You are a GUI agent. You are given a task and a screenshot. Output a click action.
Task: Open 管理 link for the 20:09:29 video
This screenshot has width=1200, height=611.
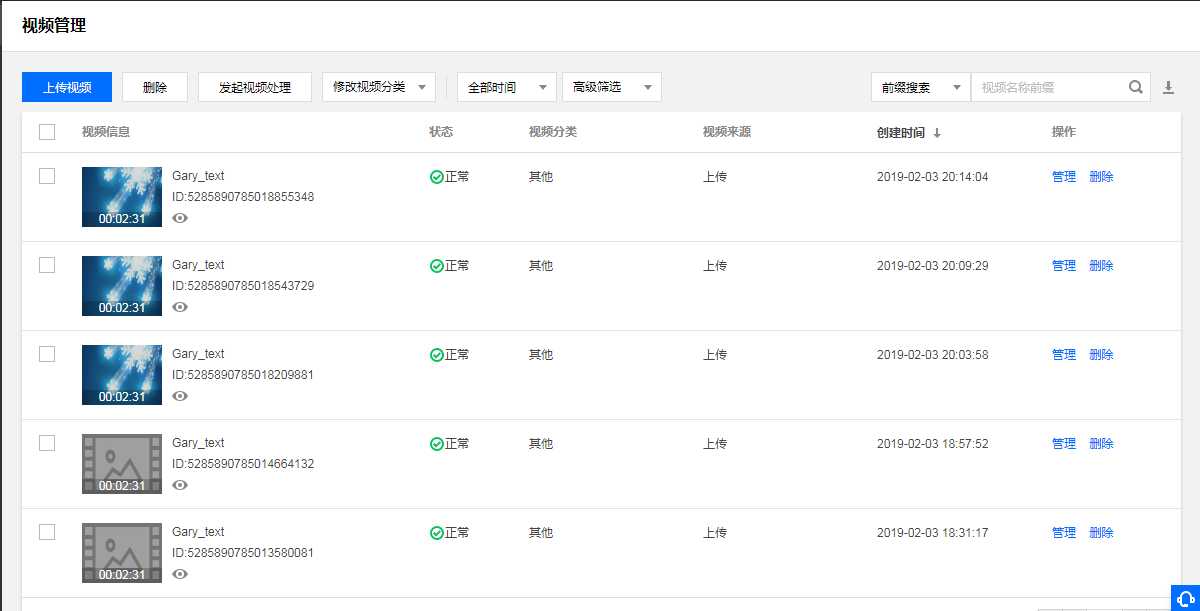click(1063, 266)
